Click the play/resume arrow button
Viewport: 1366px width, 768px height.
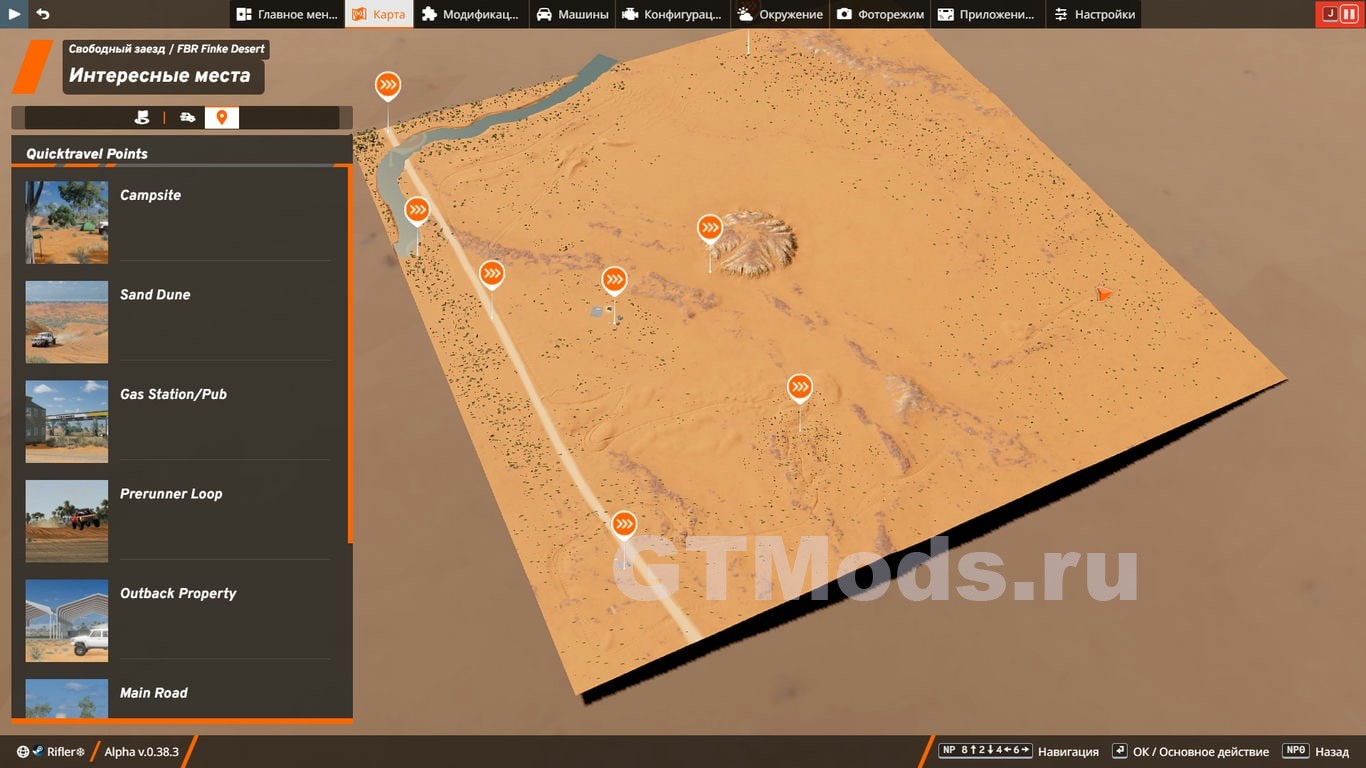[14, 14]
